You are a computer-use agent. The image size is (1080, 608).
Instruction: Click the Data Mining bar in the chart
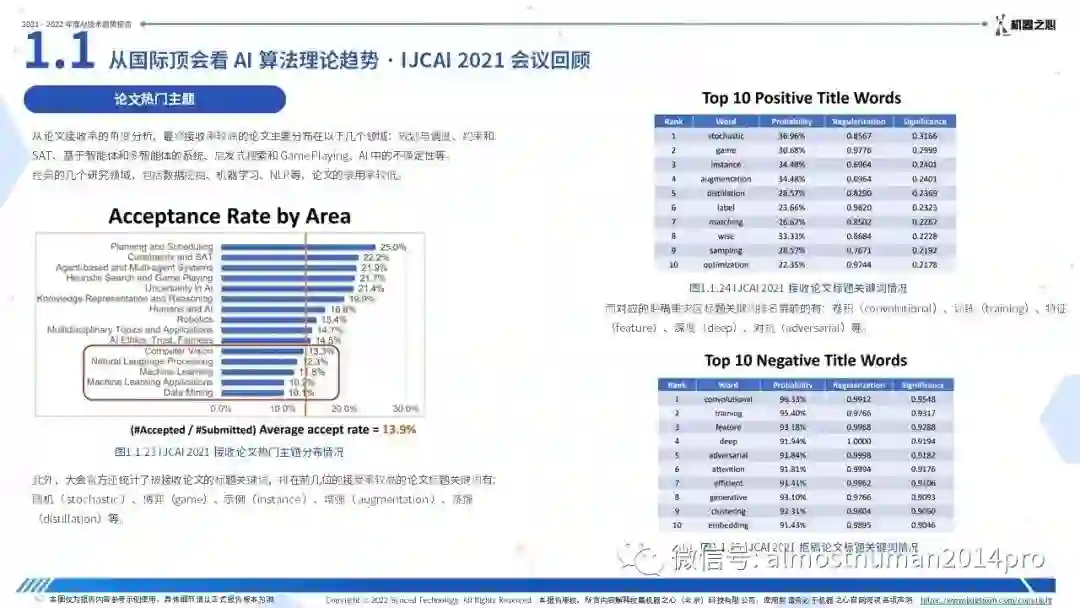point(251,392)
